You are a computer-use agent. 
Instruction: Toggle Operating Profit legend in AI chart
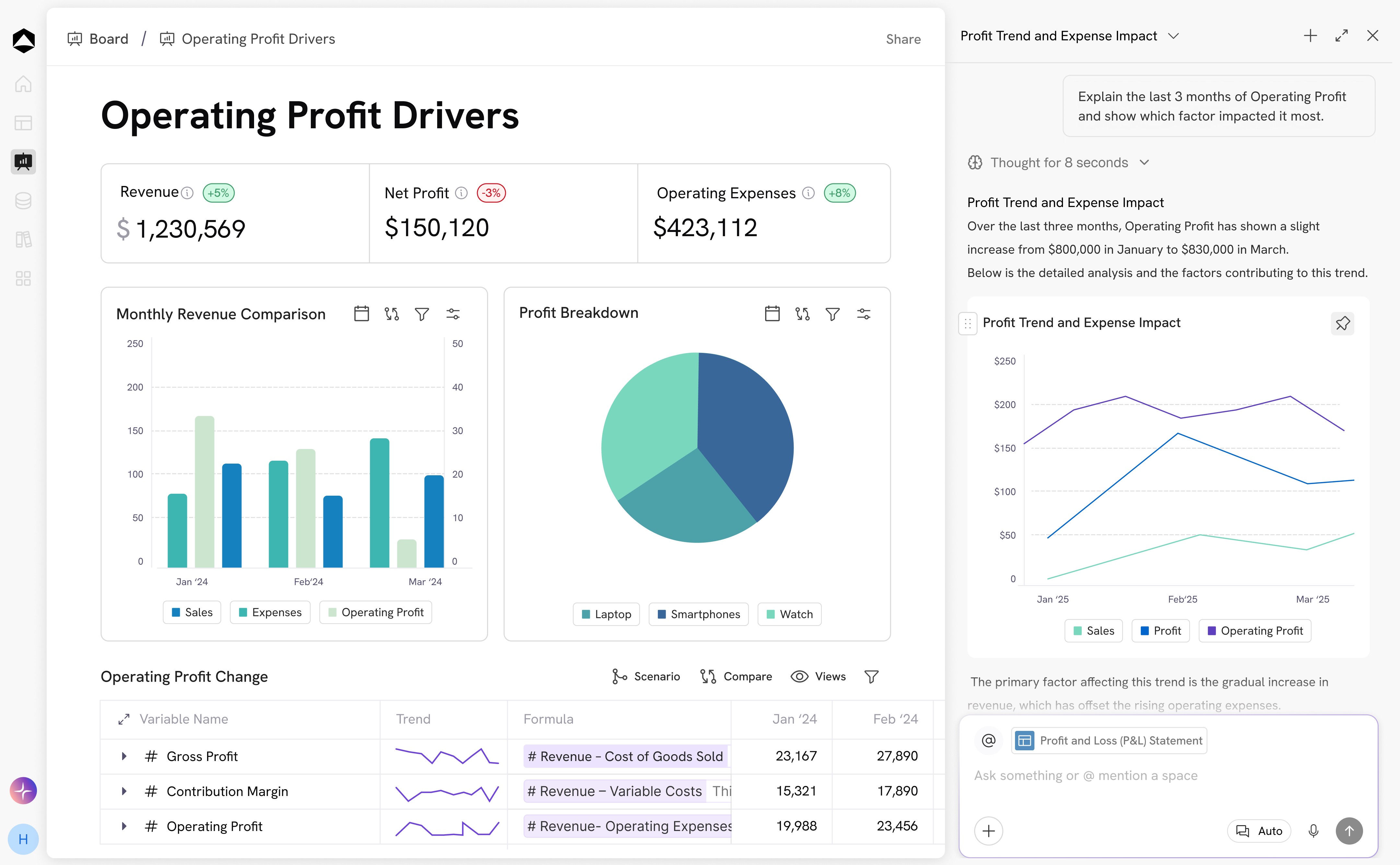[x=1255, y=630]
